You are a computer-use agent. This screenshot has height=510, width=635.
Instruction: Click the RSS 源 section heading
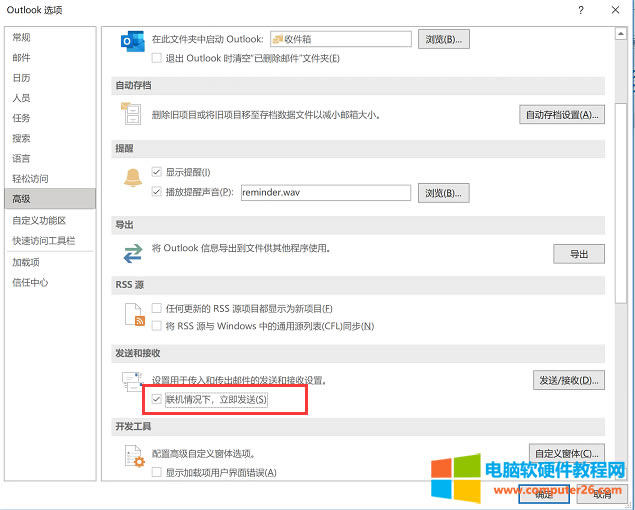130,285
